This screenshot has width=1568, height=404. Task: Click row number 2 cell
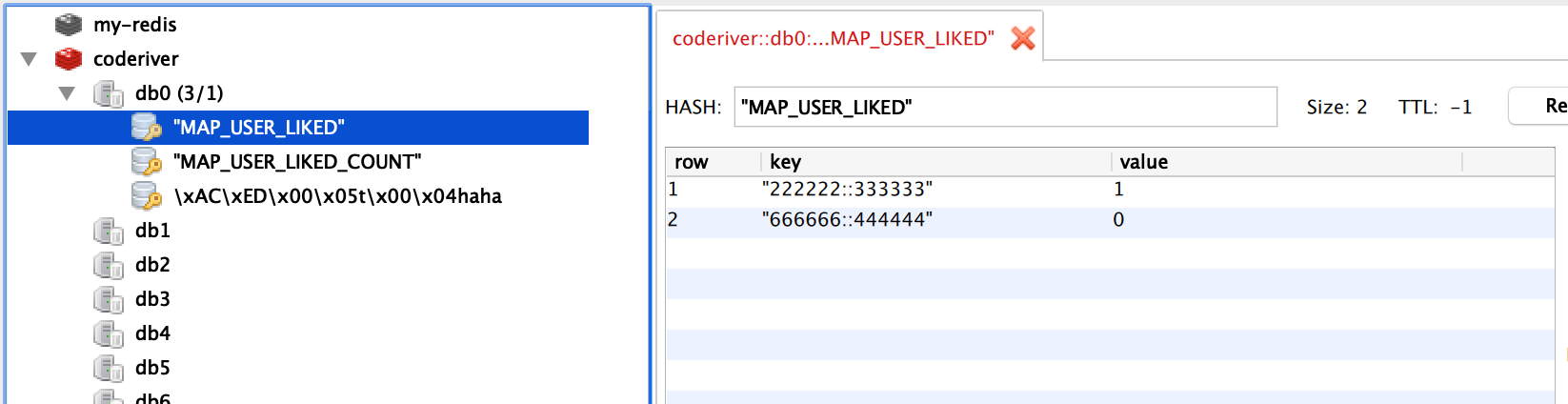(673, 219)
